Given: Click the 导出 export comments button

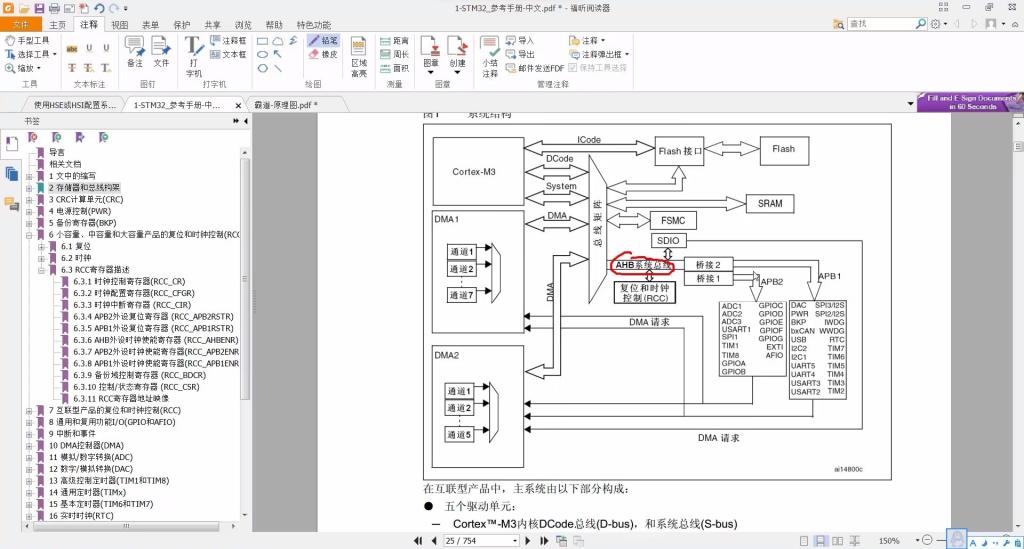Looking at the screenshot, I should point(520,54).
